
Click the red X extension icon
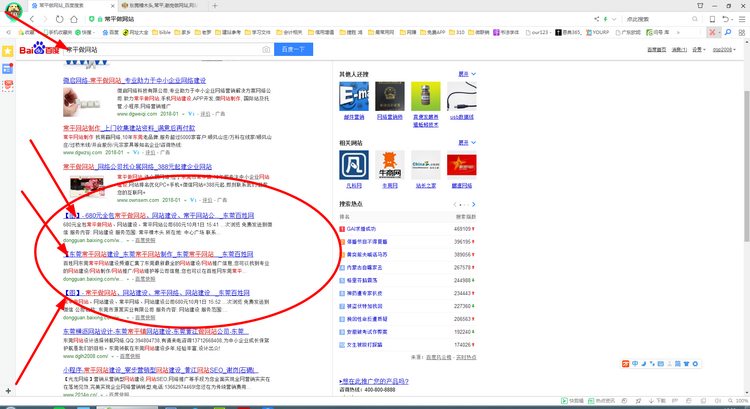pyautogui.click(x=712, y=32)
